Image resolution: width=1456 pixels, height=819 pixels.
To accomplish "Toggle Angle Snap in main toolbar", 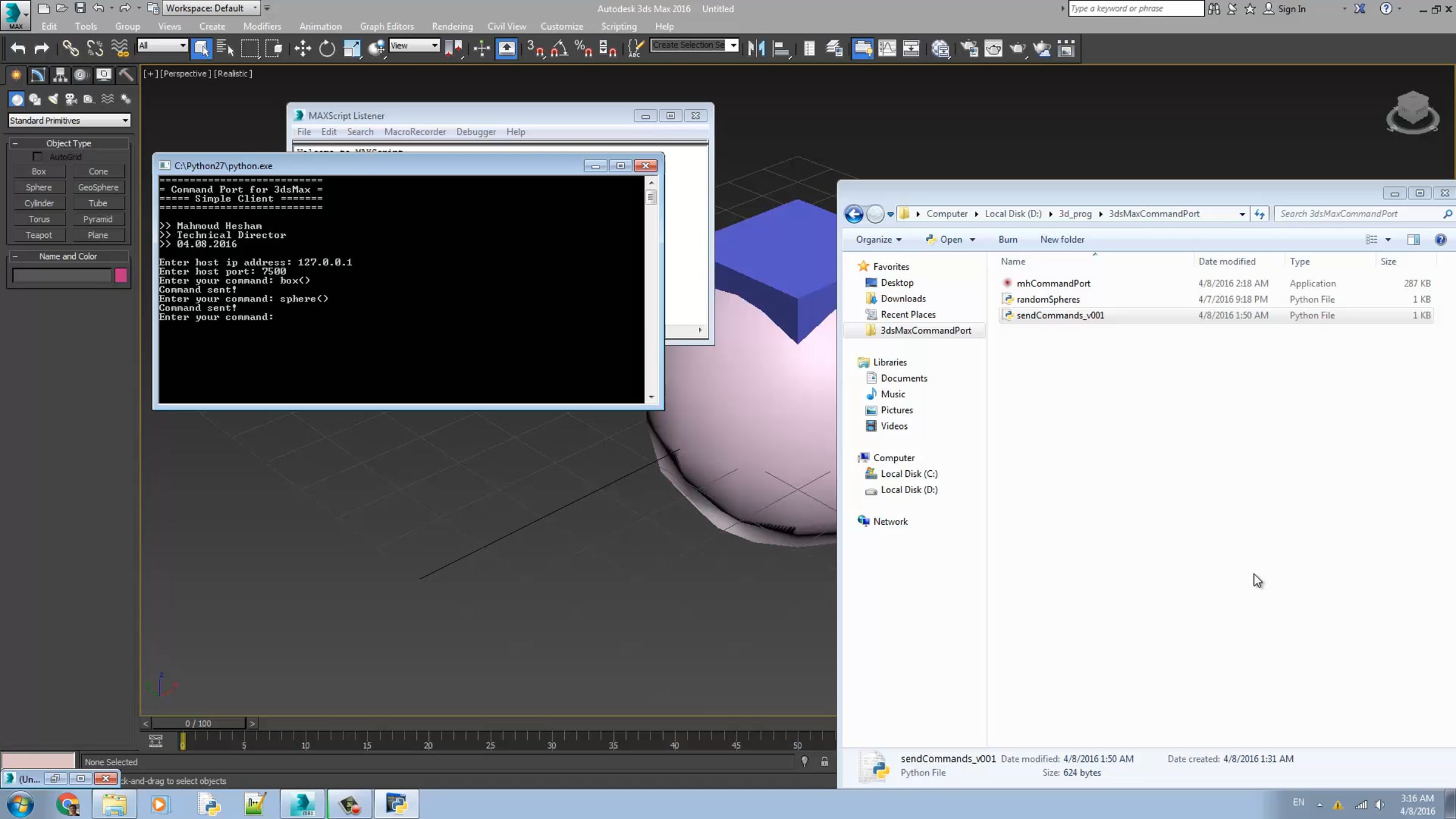I will tap(559, 49).
